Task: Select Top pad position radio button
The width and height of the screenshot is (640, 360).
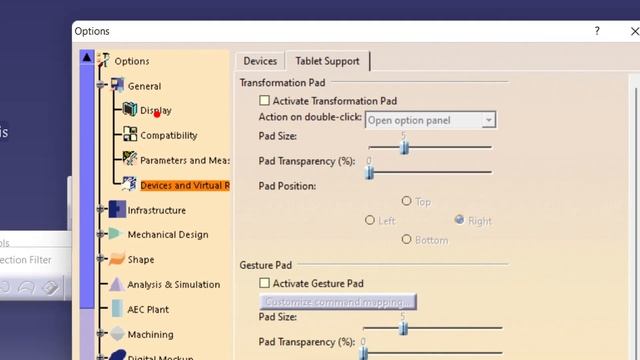Action: pyautogui.click(x=406, y=201)
